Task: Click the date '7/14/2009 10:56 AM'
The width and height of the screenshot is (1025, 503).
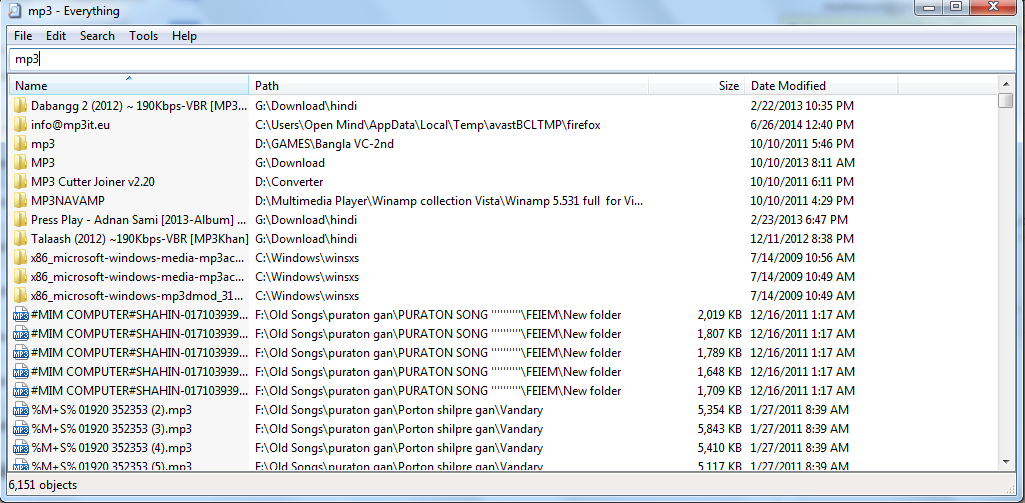Action: tap(802, 257)
